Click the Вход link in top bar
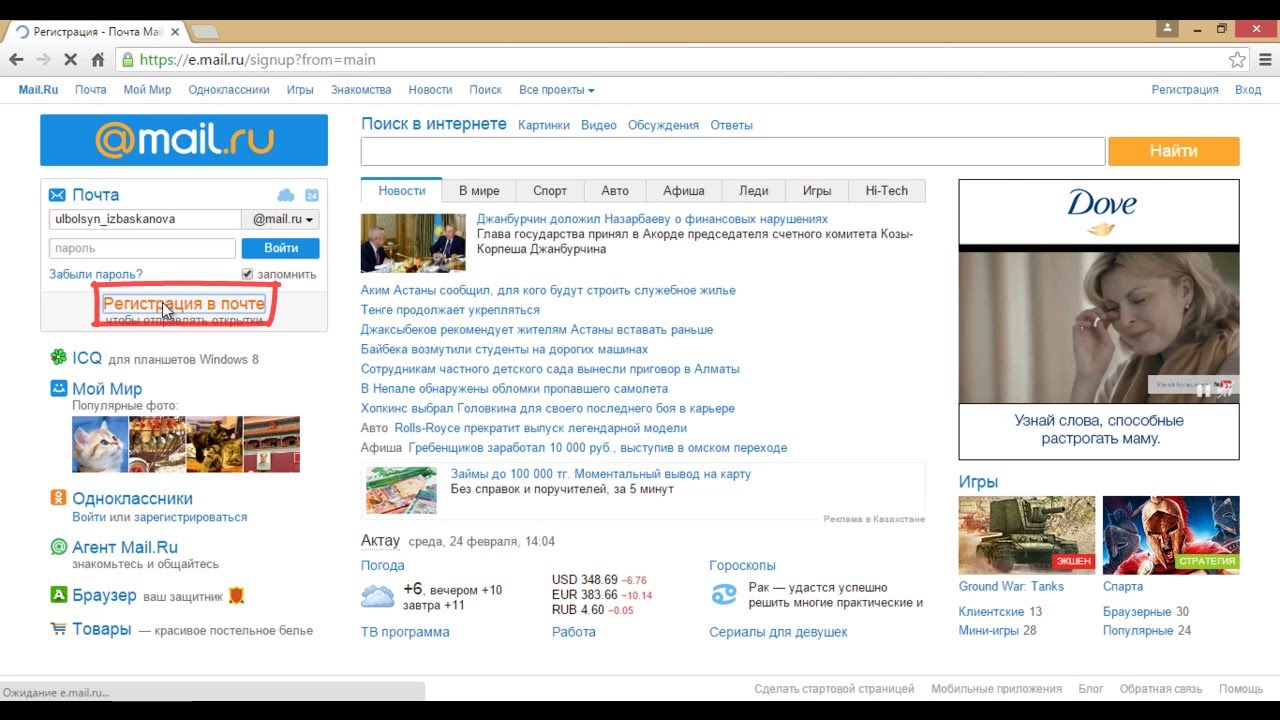Screen dimensions: 1280x720 point(1248,90)
